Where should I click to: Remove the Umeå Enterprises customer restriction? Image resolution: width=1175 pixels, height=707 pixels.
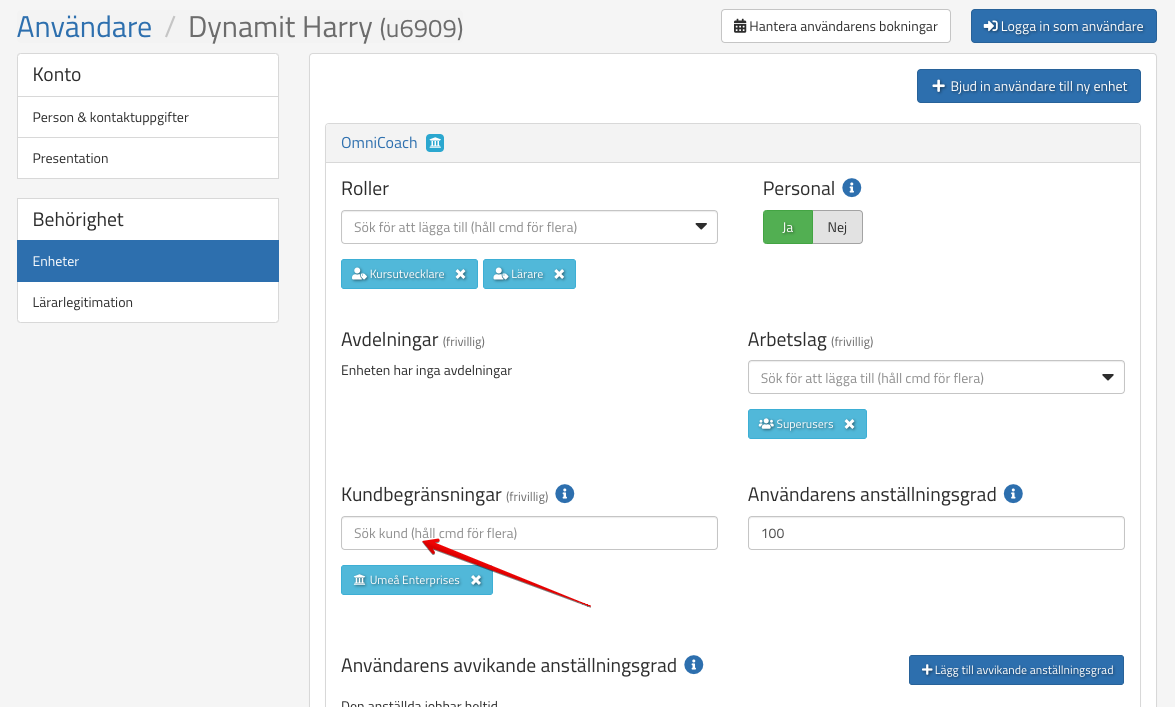click(x=476, y=580)
